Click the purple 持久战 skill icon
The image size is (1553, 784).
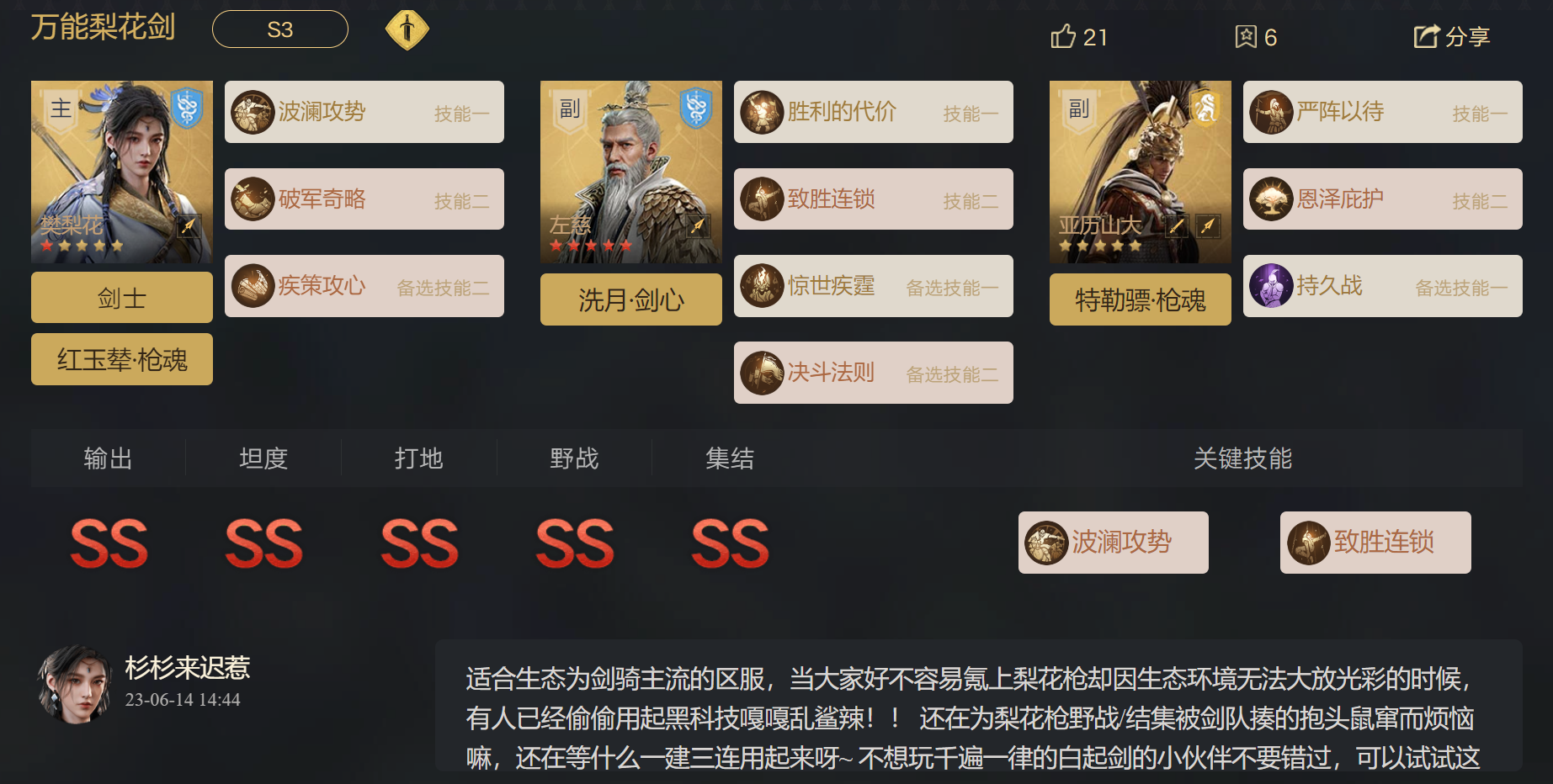(x=1271, y=285)
